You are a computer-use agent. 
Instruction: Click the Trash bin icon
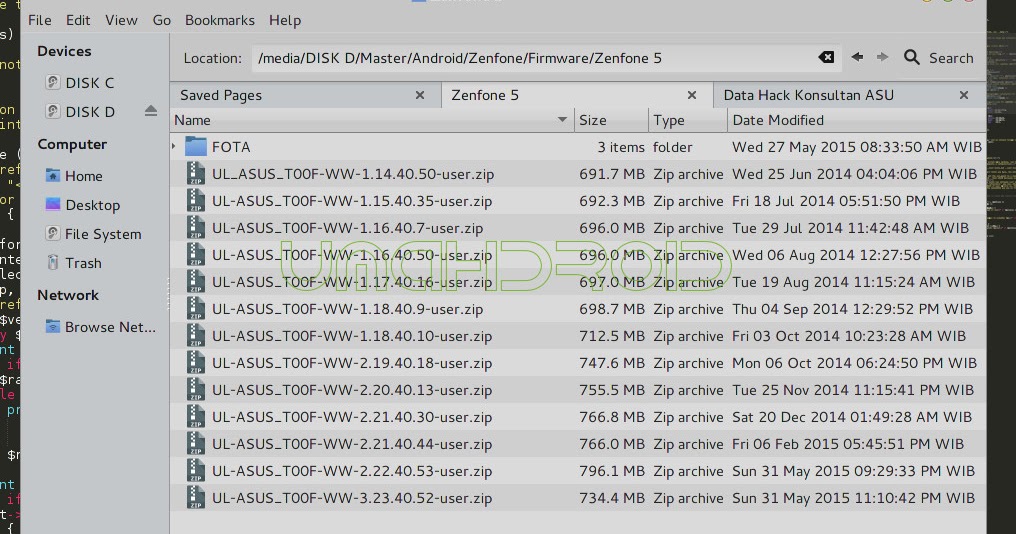(52, 262)
